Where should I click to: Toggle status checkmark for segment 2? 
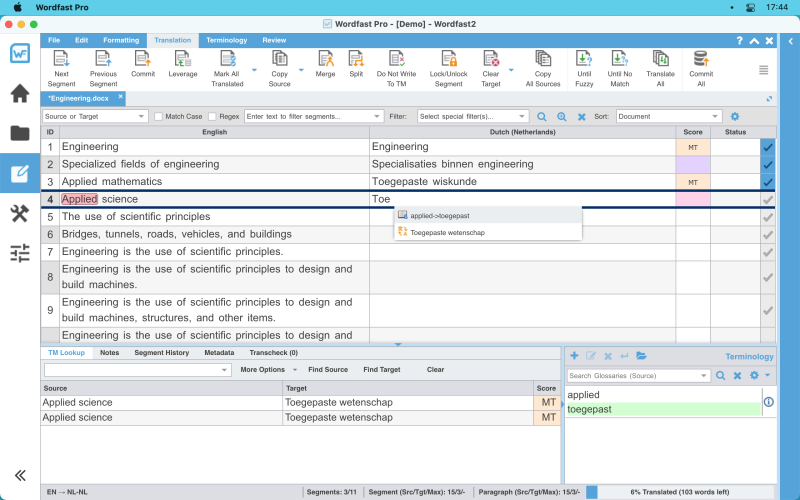(767, 164)
